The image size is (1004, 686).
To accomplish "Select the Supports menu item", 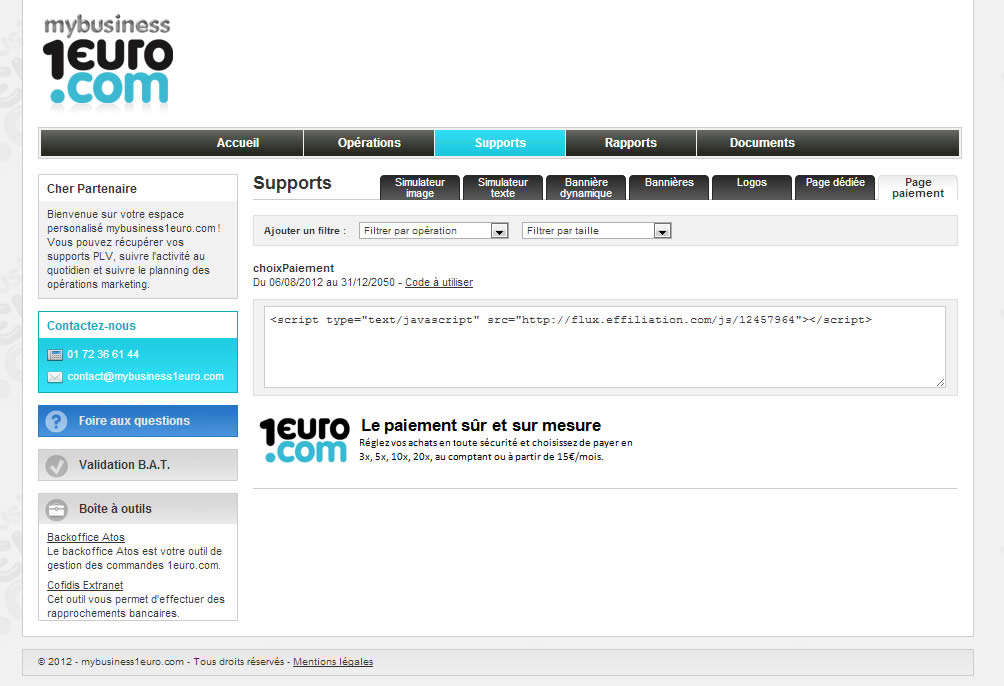I will tap(500, 143).
